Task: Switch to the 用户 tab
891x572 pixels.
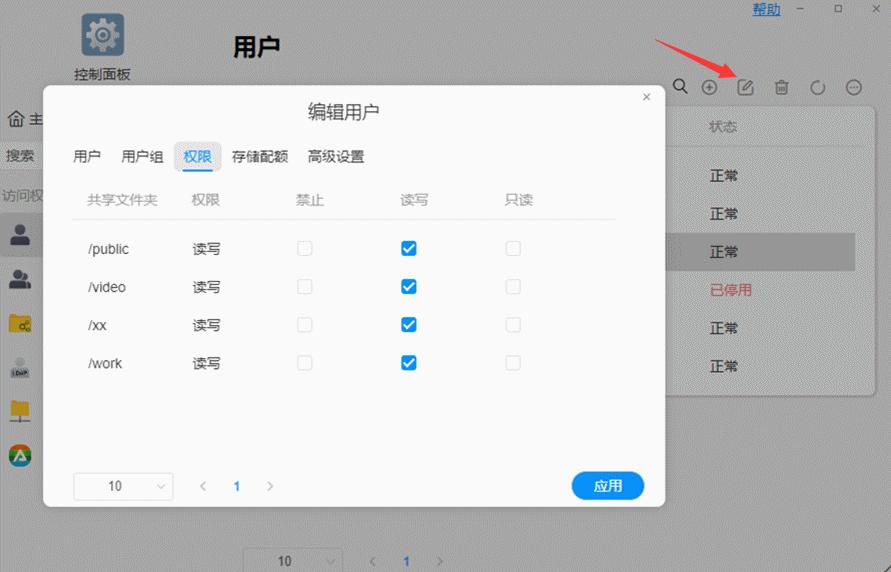Action: tap(87, 156)
